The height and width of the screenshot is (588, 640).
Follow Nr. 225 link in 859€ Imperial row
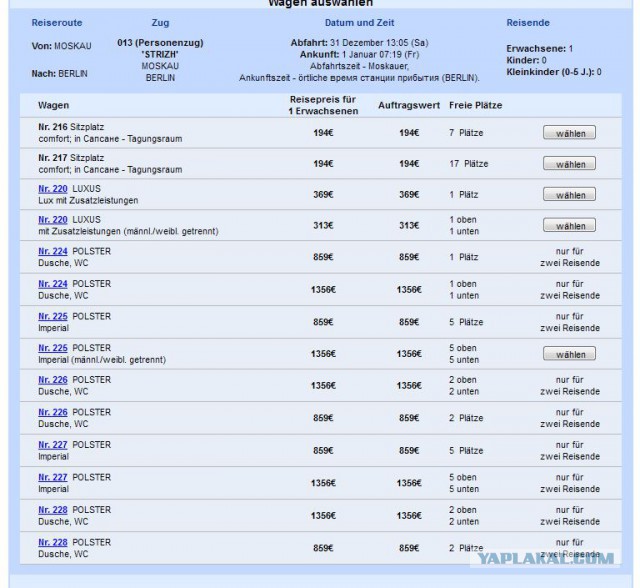[x=53, y=317]
